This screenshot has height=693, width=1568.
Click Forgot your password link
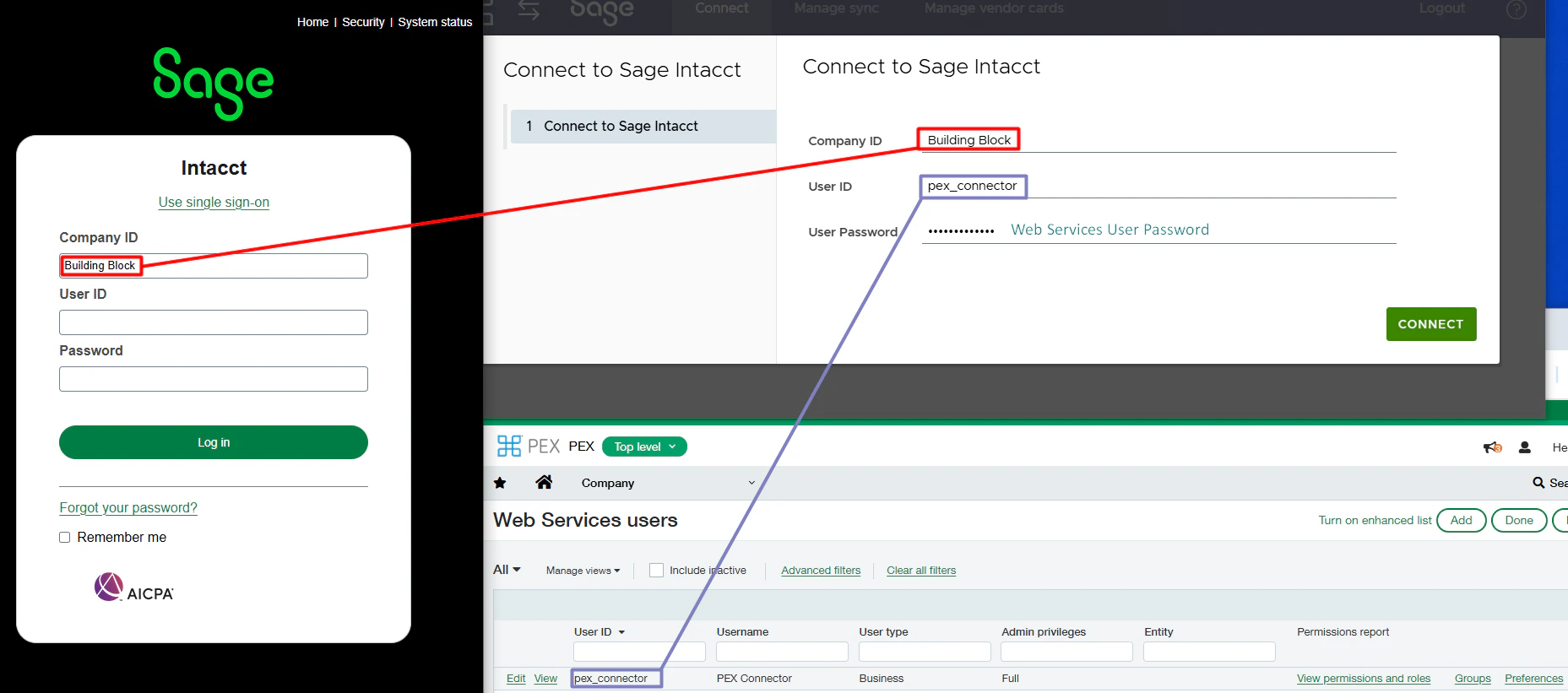click(128, 508)
